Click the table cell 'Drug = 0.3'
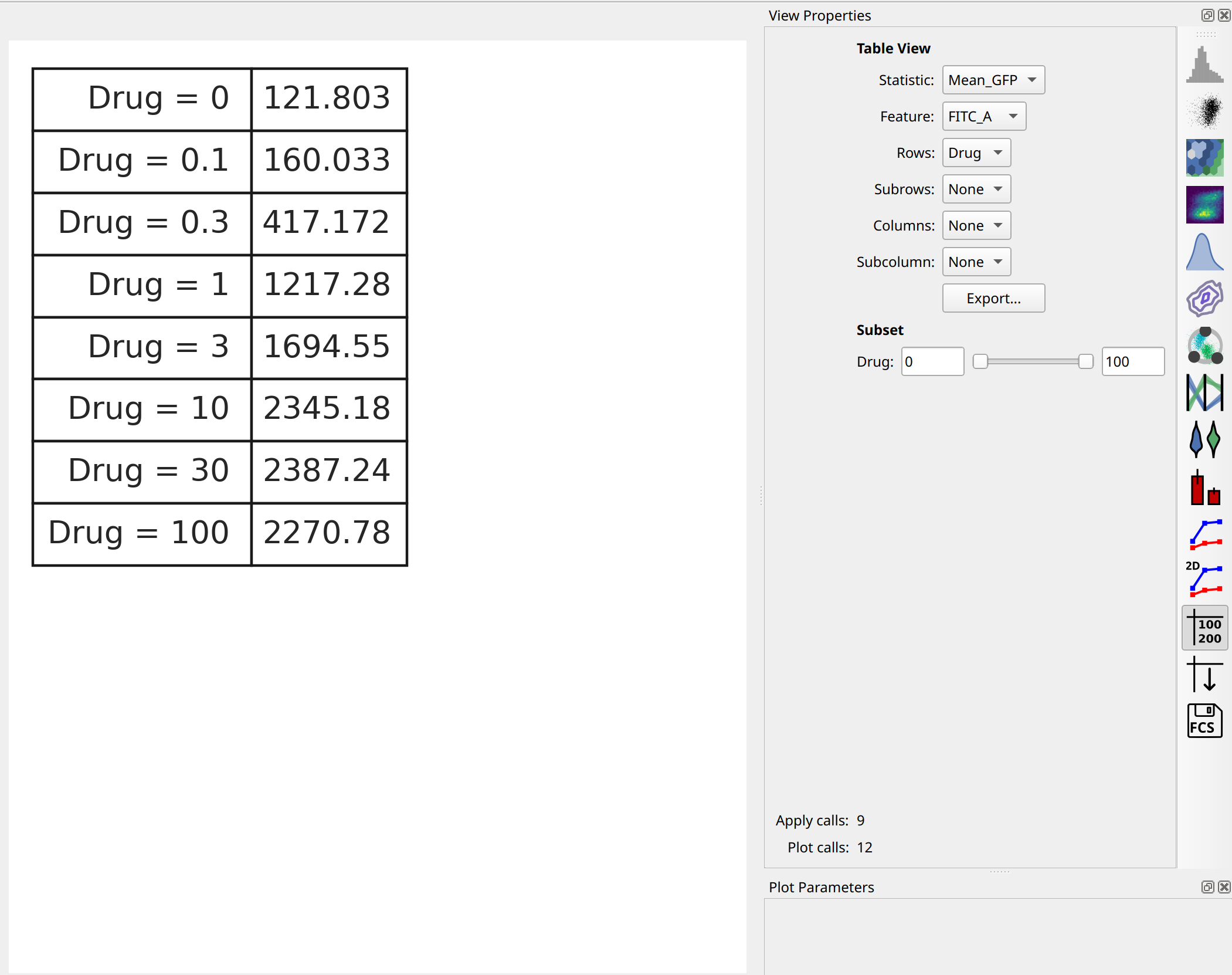This screenshot has width=1232, height=975. (142, 224)
